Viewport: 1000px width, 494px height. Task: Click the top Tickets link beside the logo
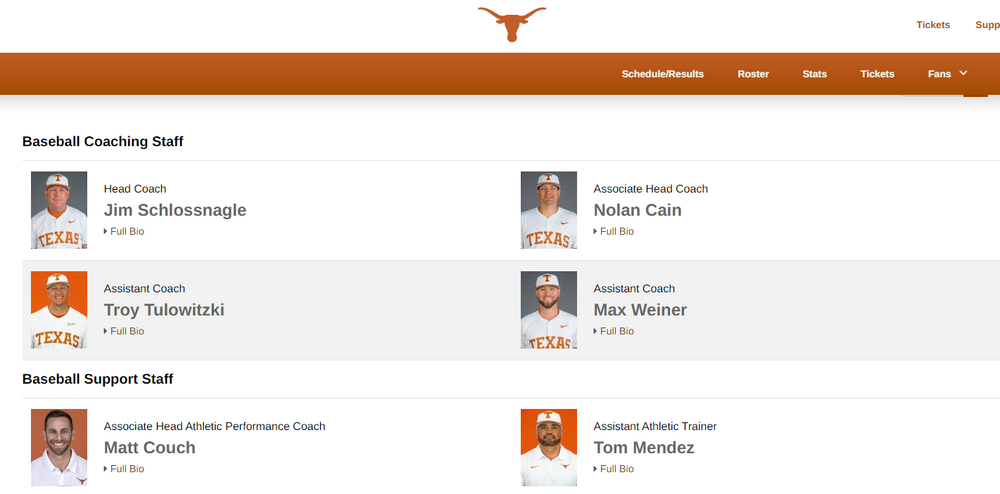(933, 25)
